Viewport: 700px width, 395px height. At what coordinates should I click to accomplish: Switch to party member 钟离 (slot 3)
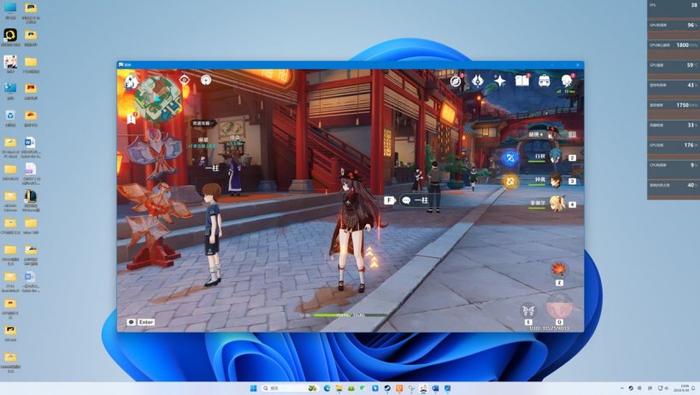(555, 180)
